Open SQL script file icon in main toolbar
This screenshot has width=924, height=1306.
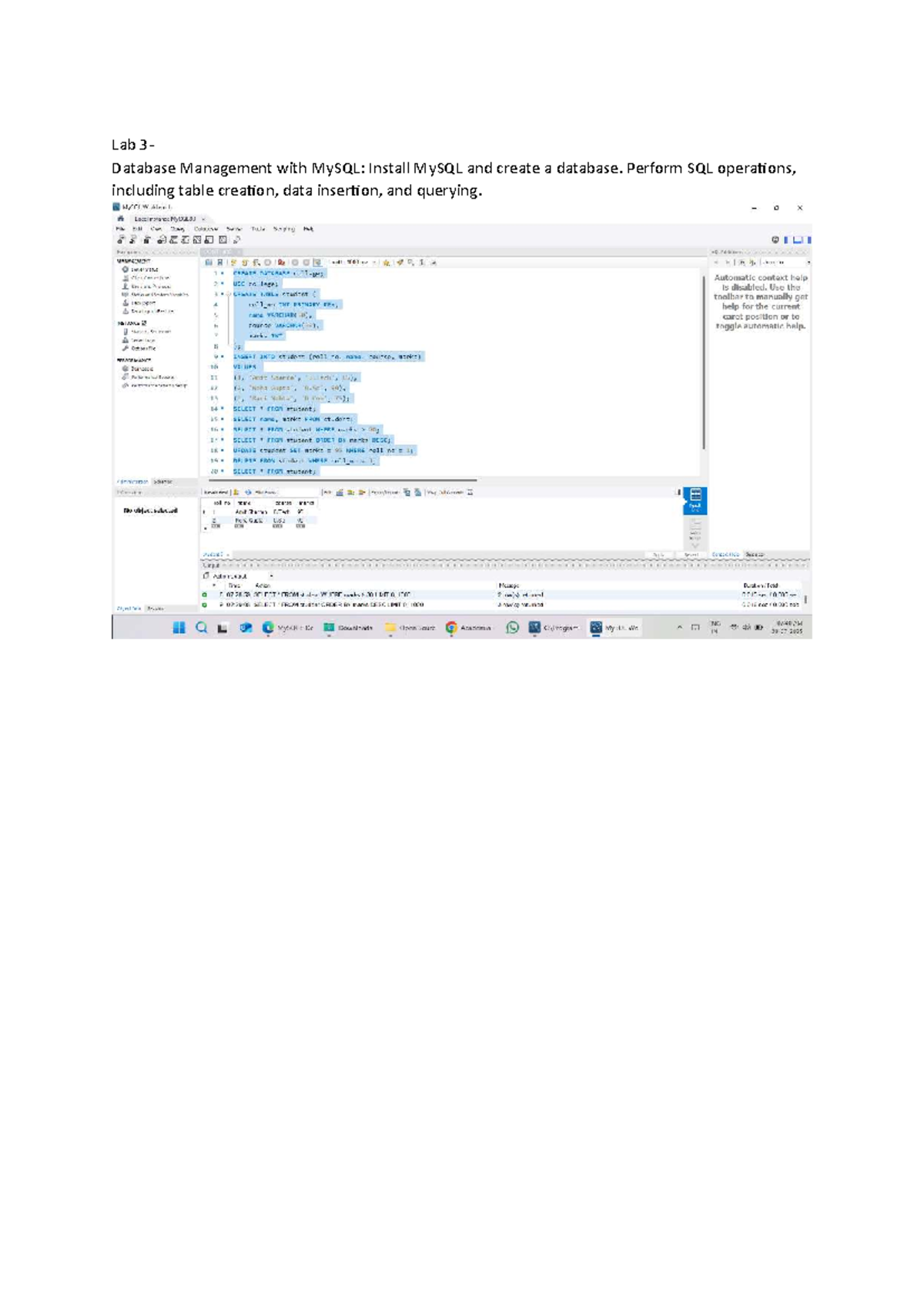coord(132,239)
